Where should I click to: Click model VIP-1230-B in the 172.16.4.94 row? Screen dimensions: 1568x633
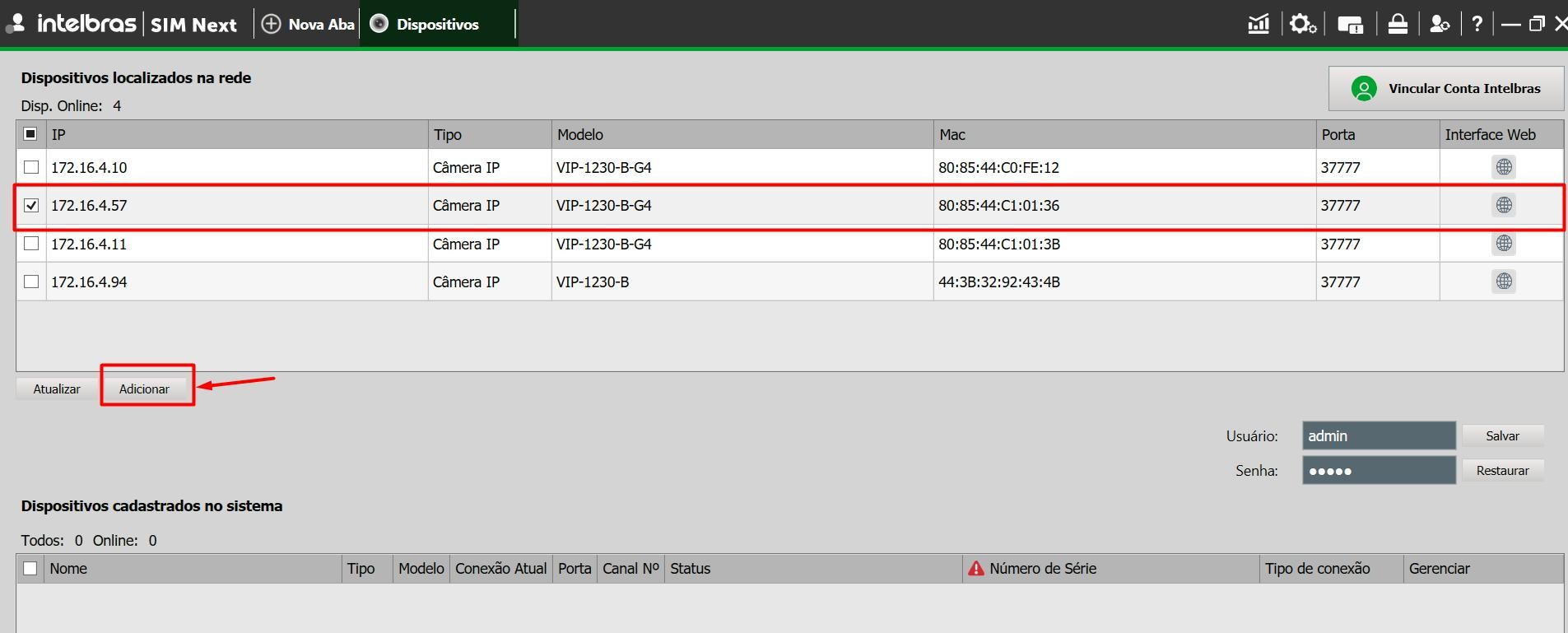point(593,282)
